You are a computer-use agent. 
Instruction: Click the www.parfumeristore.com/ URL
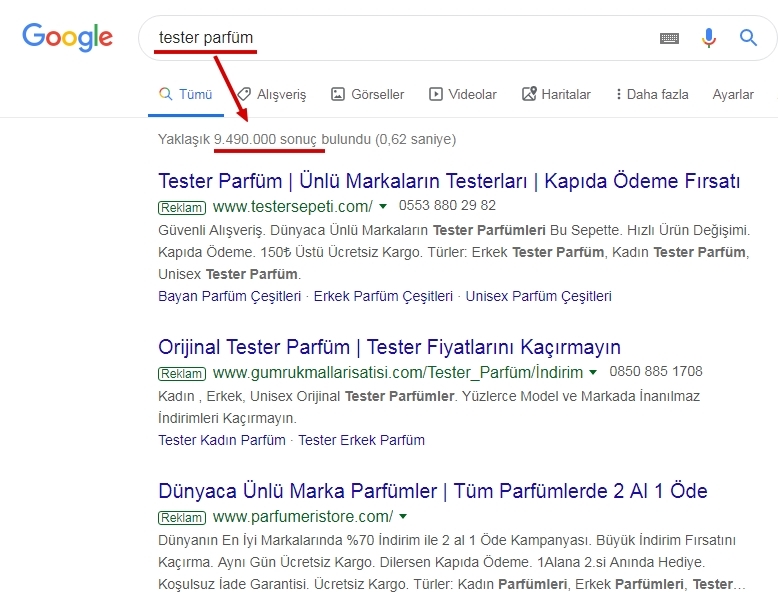(x=303, y=517)
